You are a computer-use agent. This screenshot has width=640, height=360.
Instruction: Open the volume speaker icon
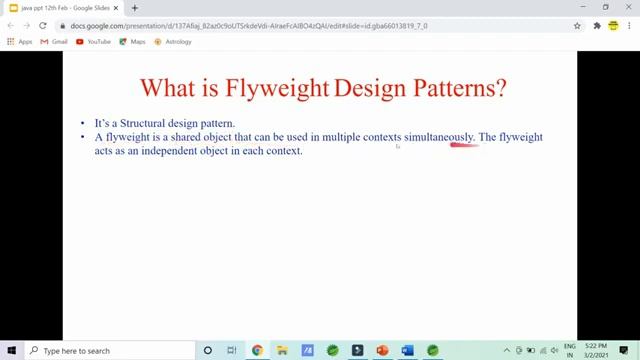click(x=554, y=350)
